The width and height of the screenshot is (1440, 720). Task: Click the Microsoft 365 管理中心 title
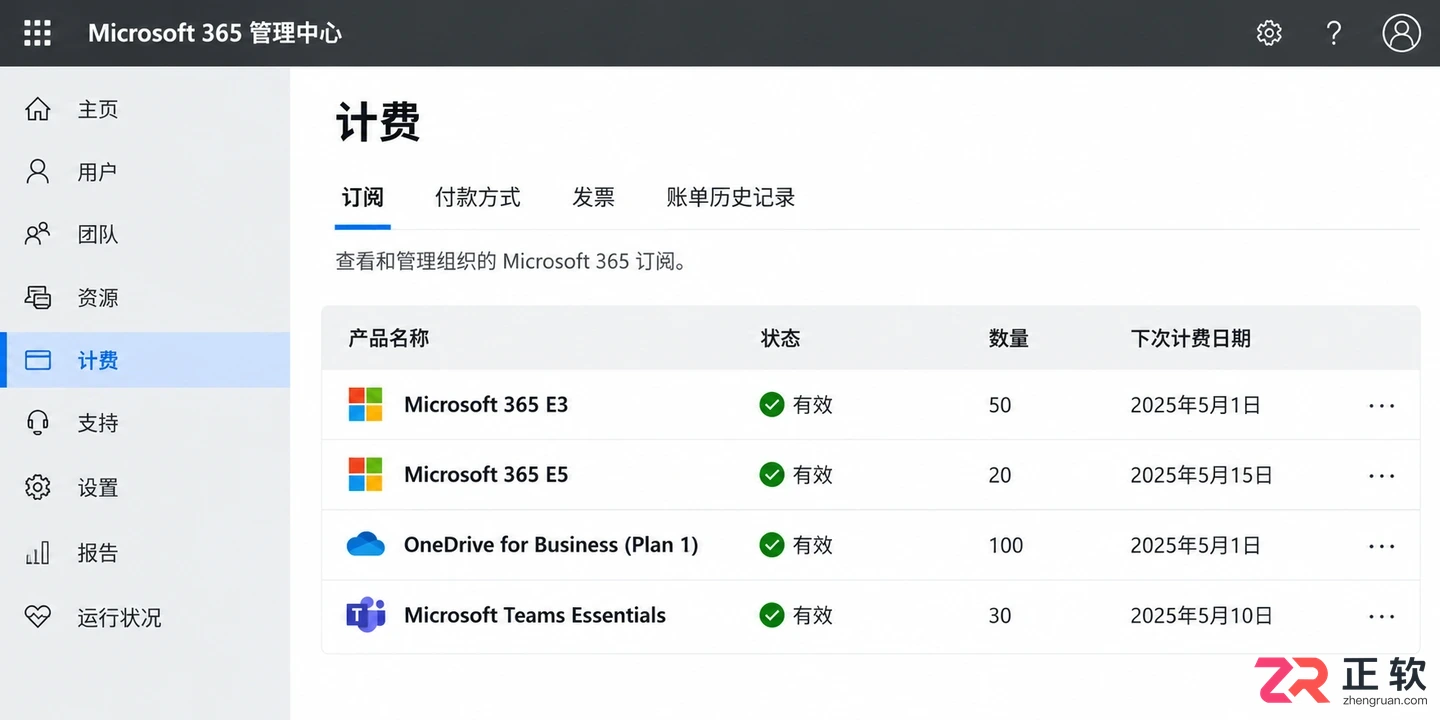(x=215, y=33)
